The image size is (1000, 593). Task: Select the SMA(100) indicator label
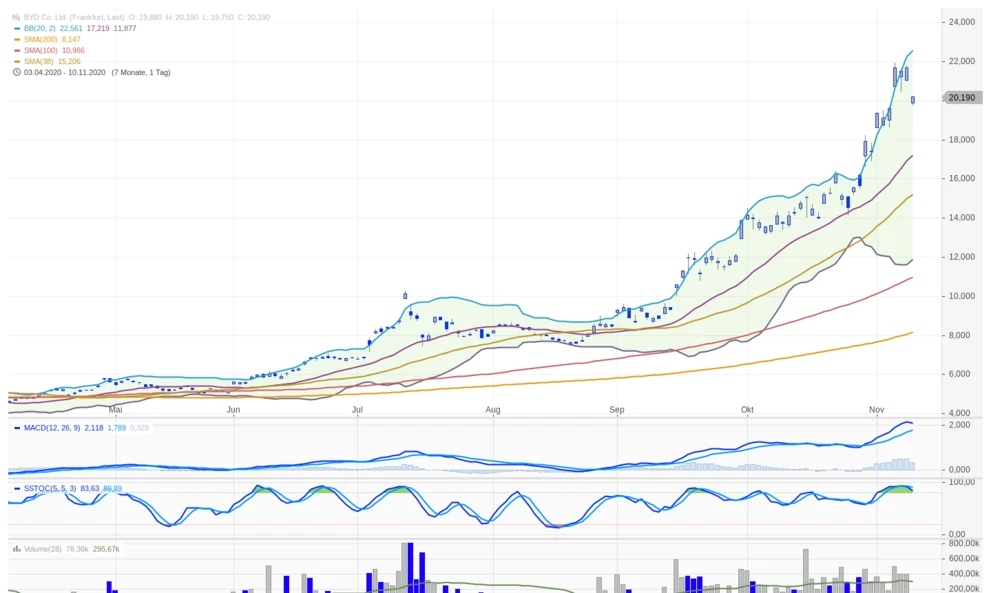tap(40, 50)
